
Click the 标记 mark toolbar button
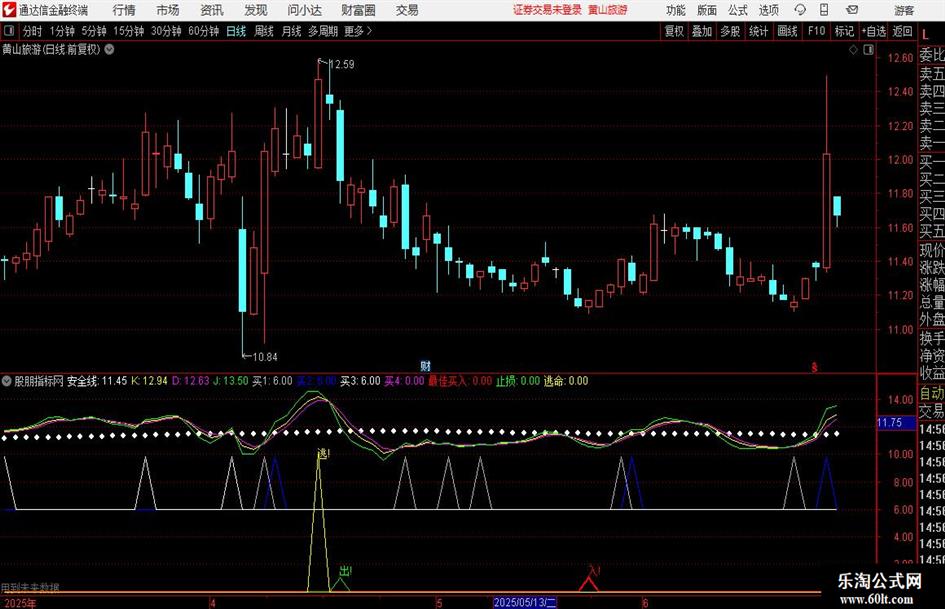click(844, 31)
